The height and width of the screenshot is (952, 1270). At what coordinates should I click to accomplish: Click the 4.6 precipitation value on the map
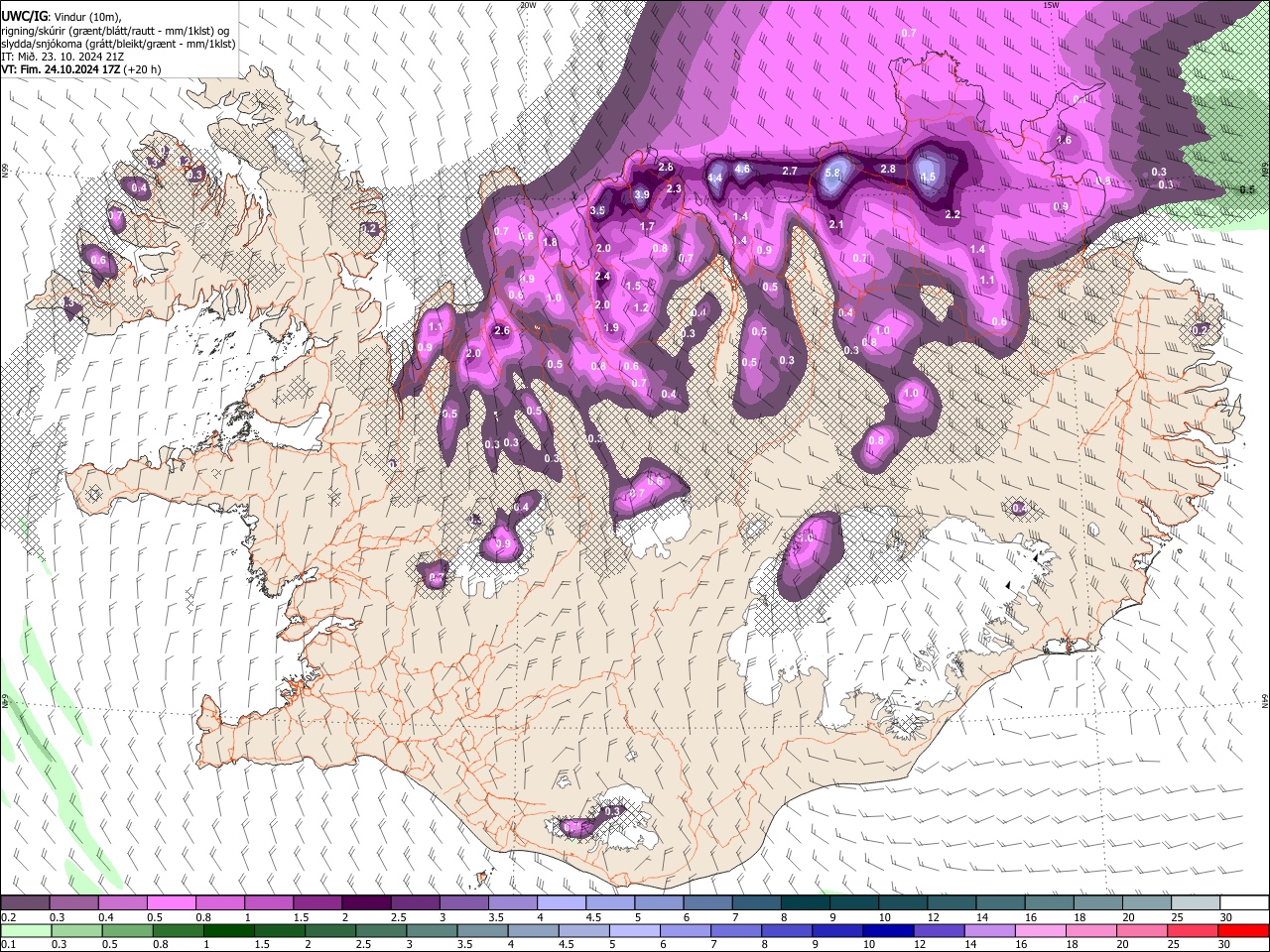point(742,169)
